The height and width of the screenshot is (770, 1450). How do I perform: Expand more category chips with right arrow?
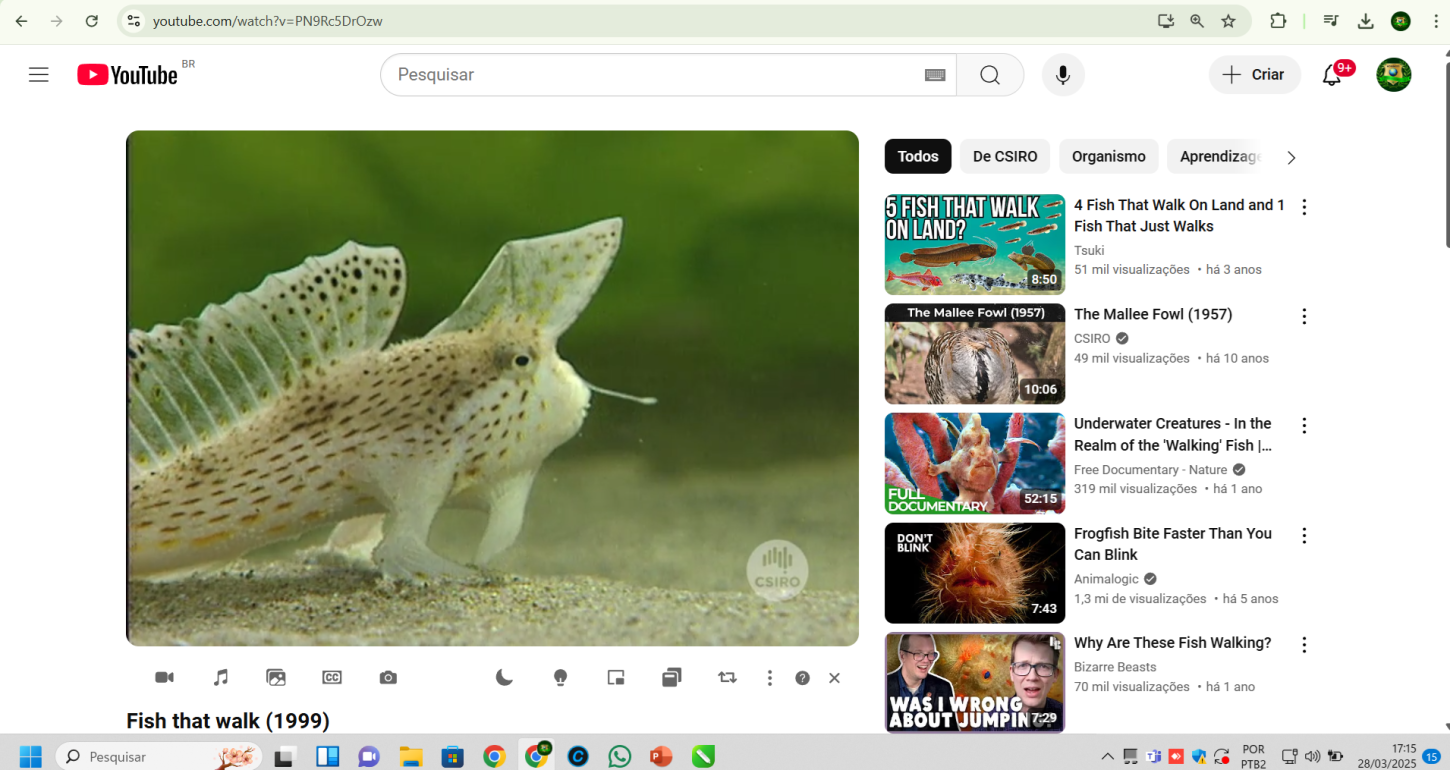click(1291, 158)
